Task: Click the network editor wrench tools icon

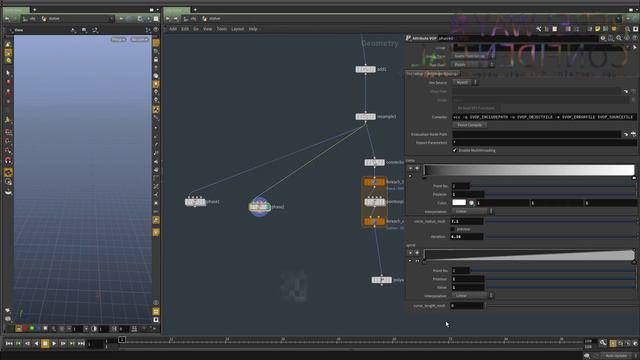Action: (538, 29)
